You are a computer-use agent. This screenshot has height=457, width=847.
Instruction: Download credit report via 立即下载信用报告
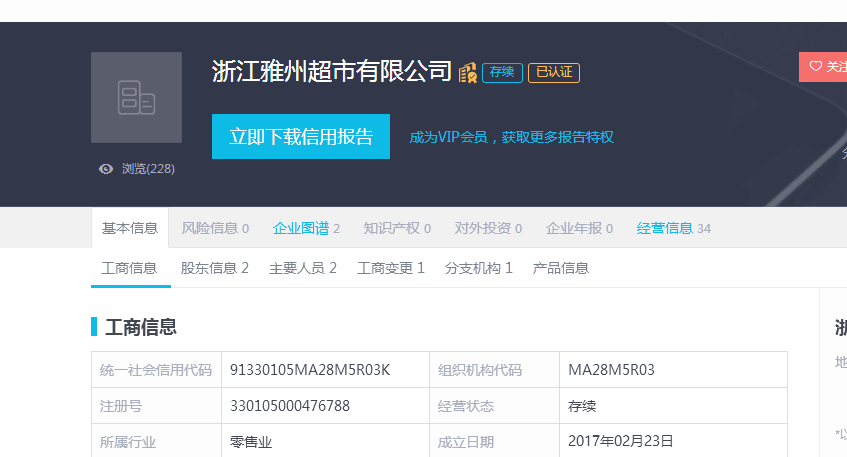pyautogui.click(x=301, y=137)
